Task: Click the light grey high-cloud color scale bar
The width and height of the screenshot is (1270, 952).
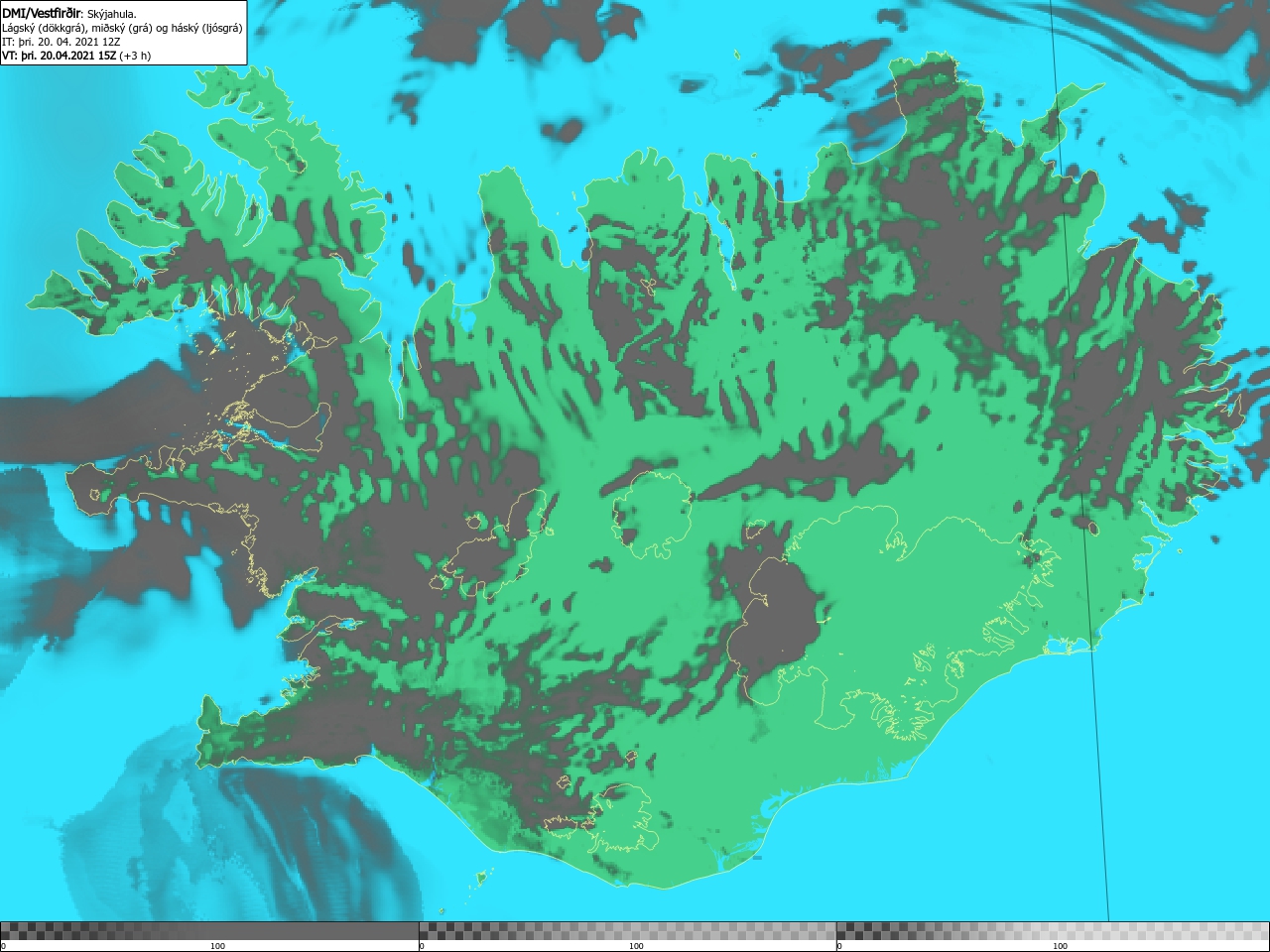Action: [x=1053, y=930]
